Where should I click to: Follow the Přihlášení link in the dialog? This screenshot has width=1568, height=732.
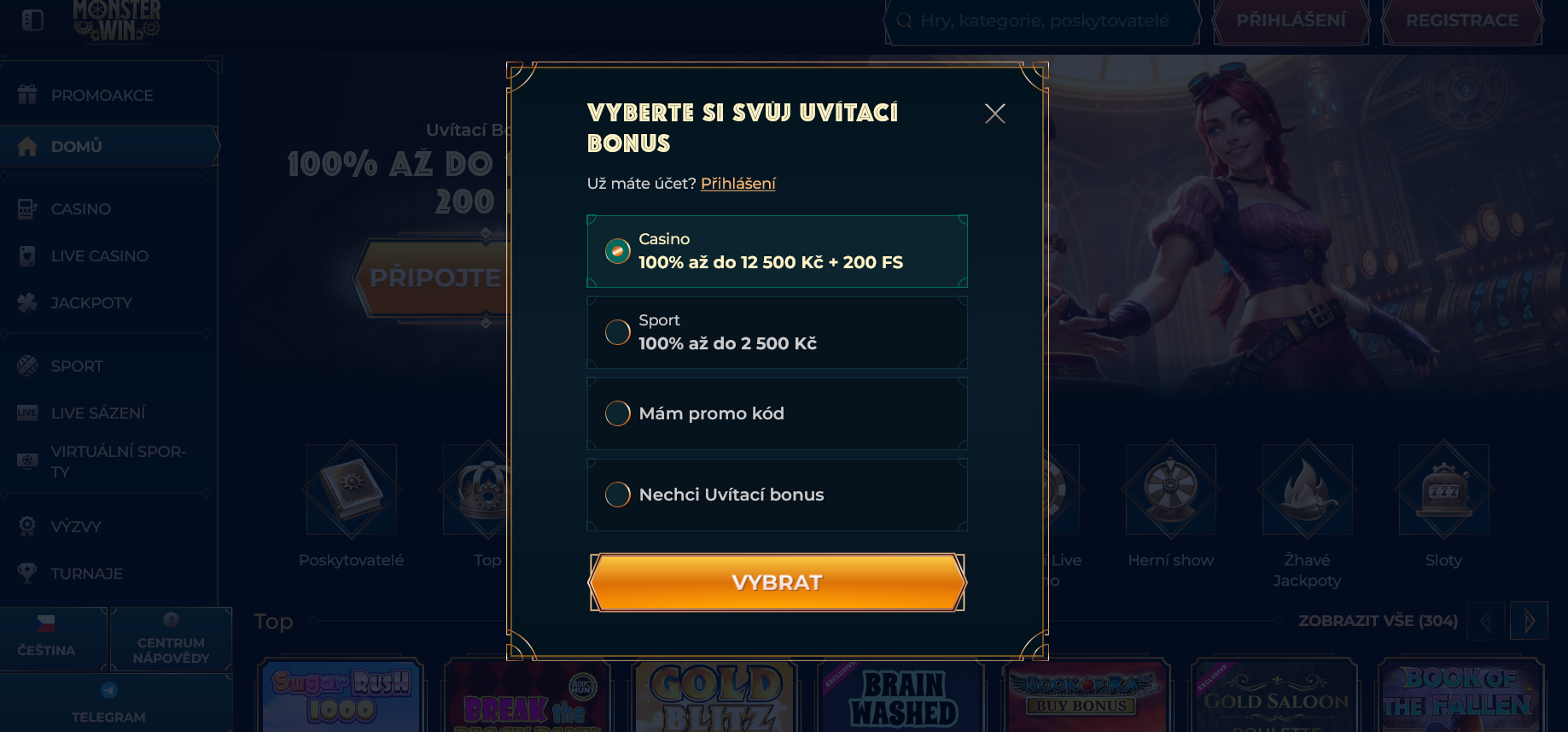(737, 184)
